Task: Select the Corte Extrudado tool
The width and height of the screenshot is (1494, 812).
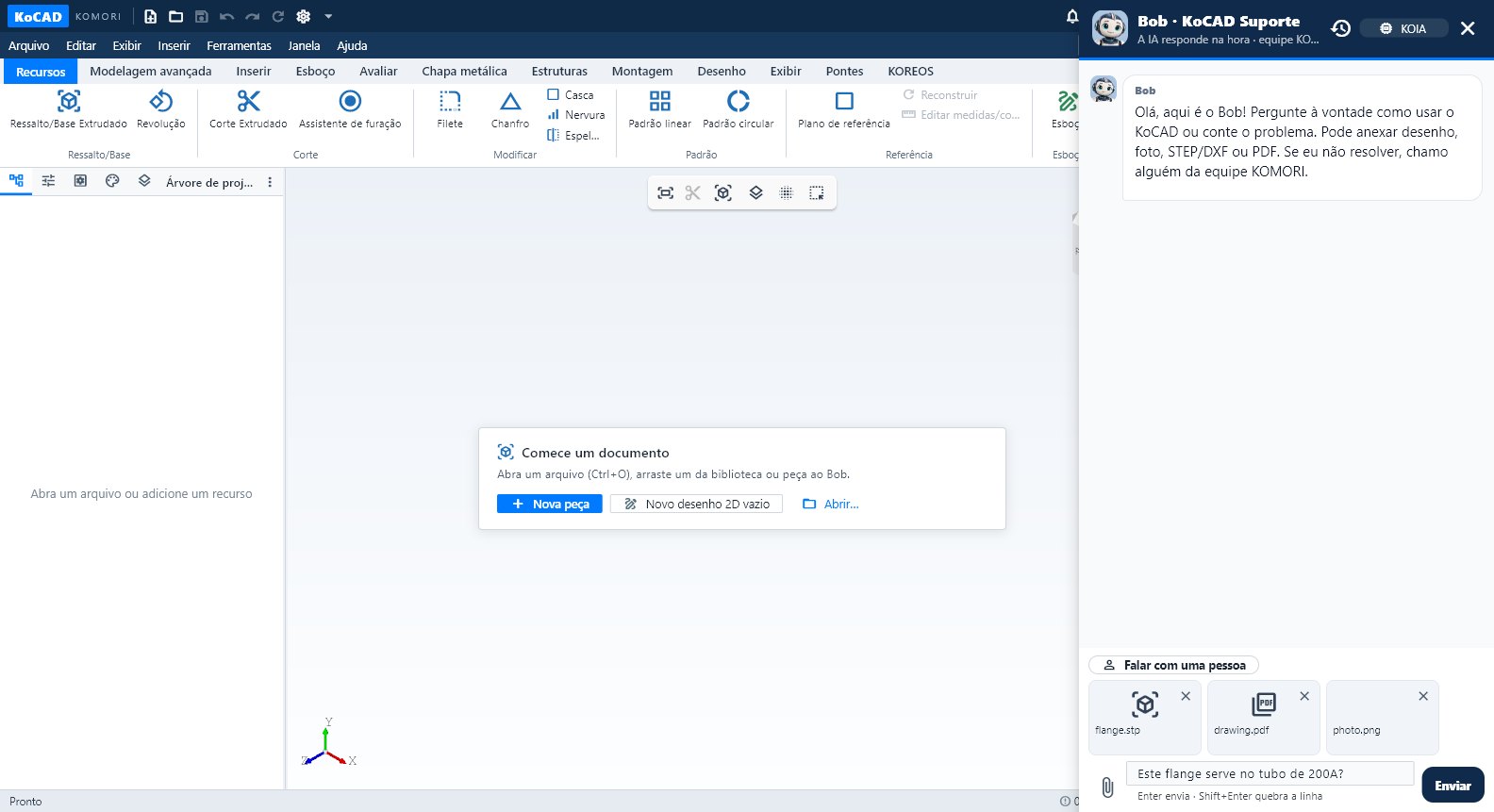Action: pyautogui.click(x=248, y=109)
